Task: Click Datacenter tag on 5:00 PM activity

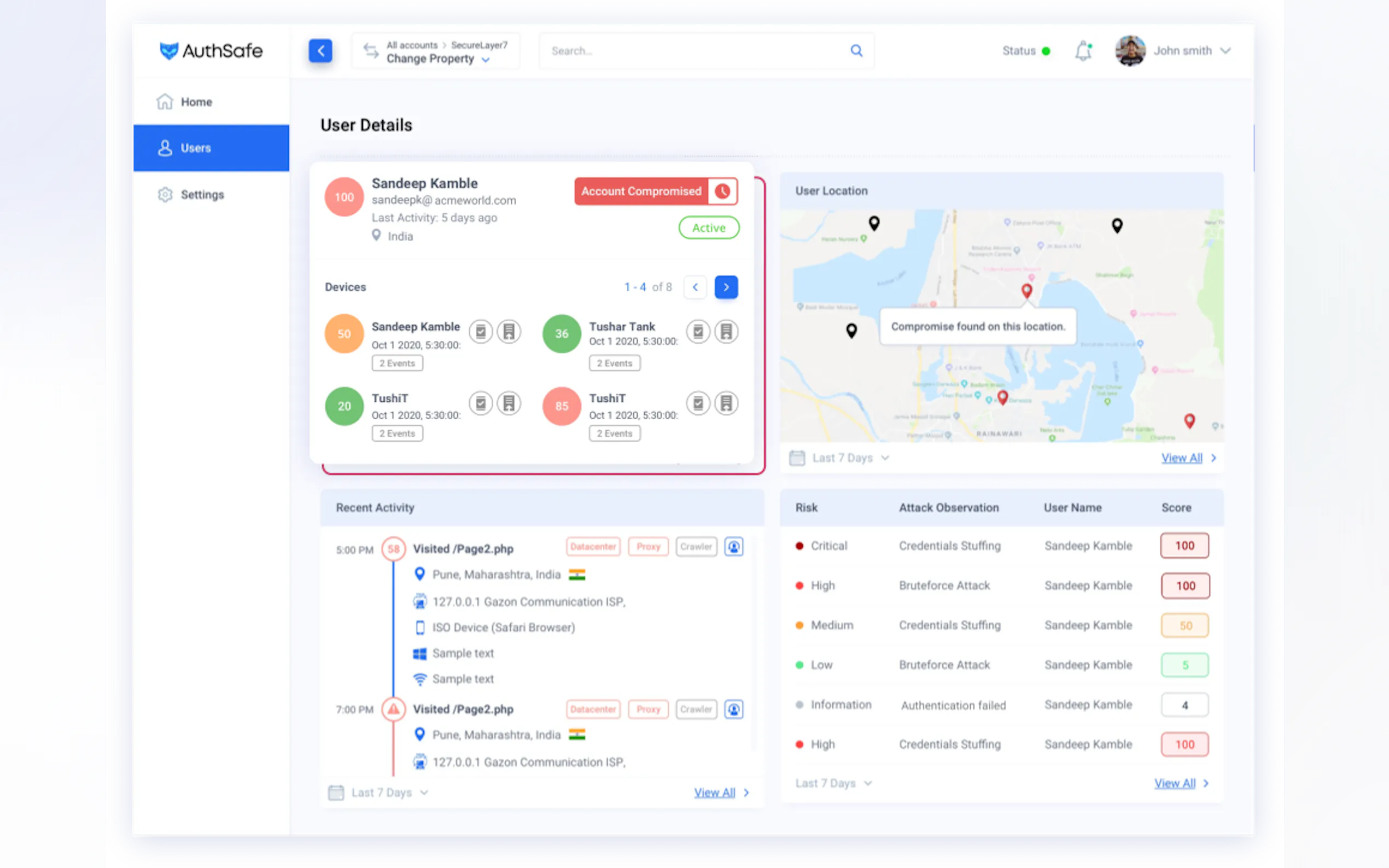Action: pos(593,547)
